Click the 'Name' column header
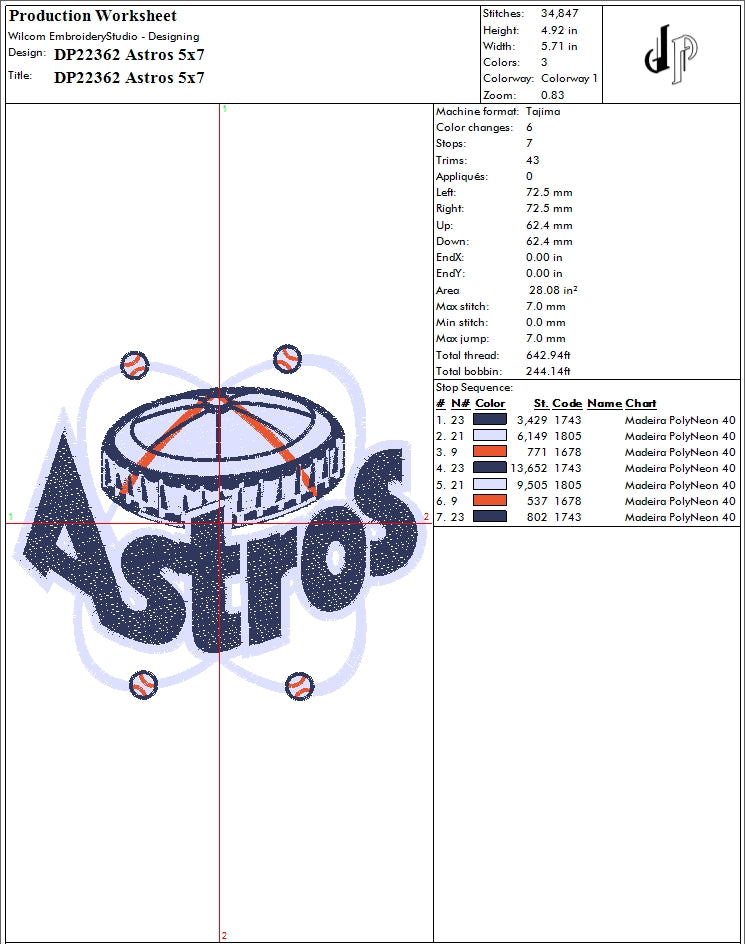Image resolution: width=745 pixels, height=944 pixels. [x=605, y=403]
